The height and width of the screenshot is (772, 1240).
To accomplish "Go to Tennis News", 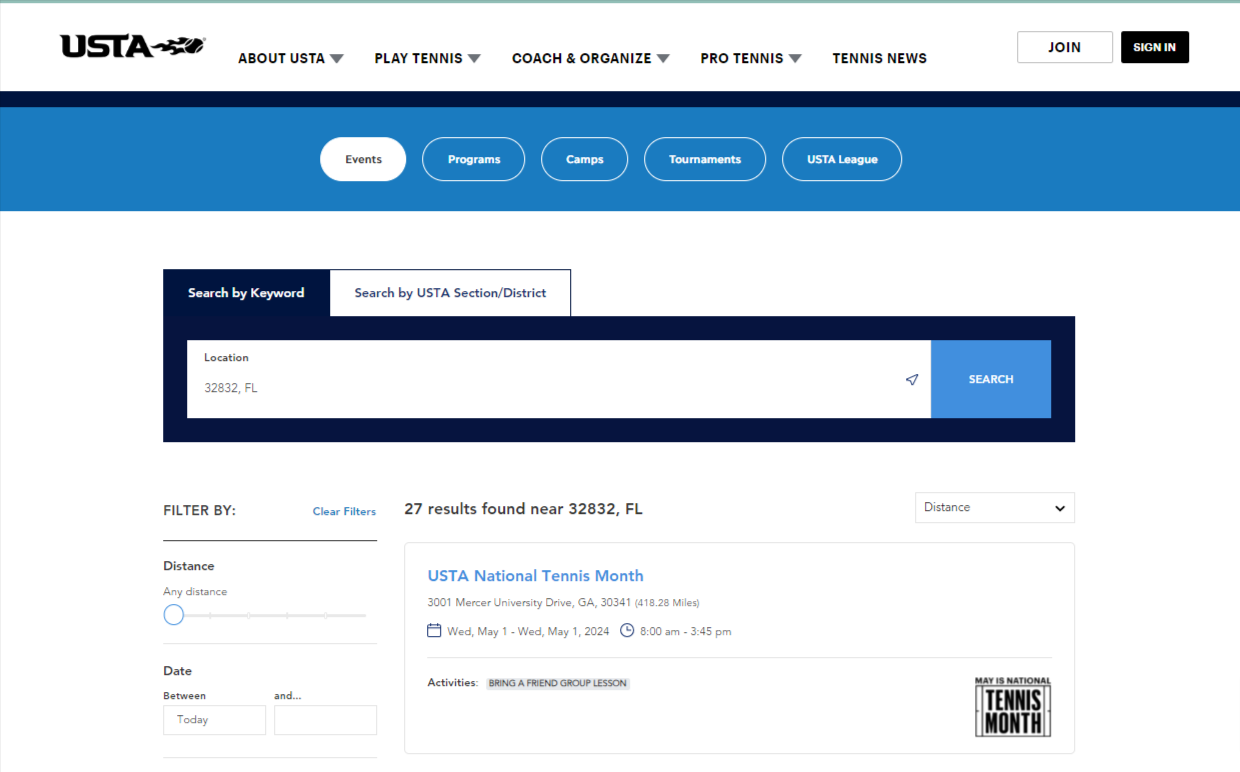I will click(x=880, y=58).
